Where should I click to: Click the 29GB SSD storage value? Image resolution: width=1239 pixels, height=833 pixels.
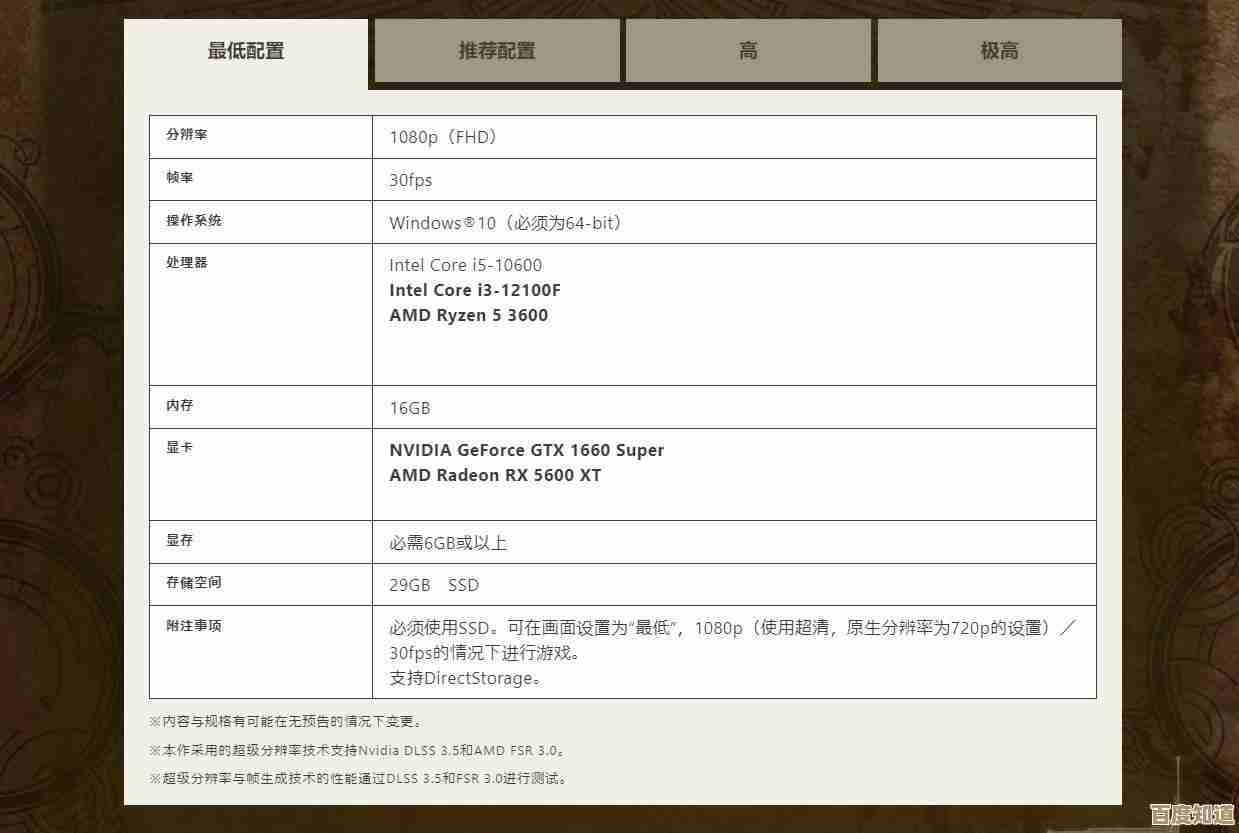pos(433,585)
